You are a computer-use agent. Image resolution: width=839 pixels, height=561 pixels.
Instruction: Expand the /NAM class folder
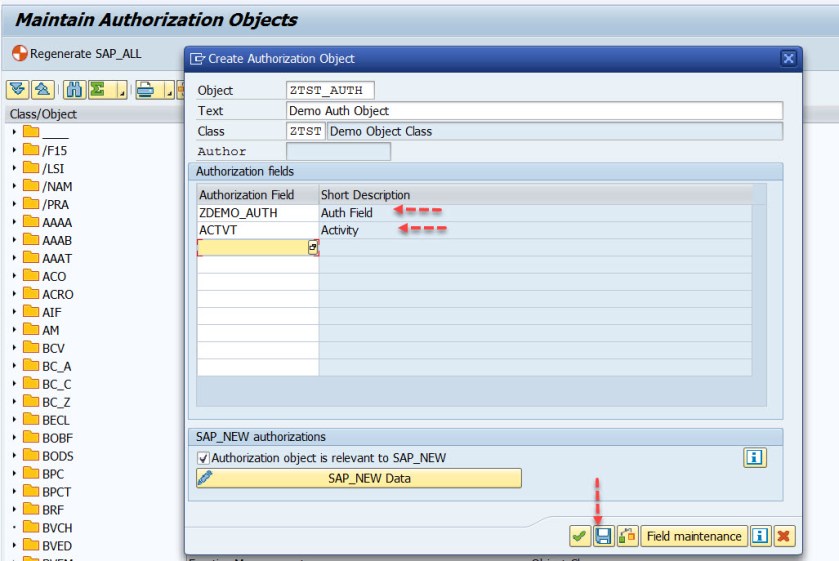point(14,186)
